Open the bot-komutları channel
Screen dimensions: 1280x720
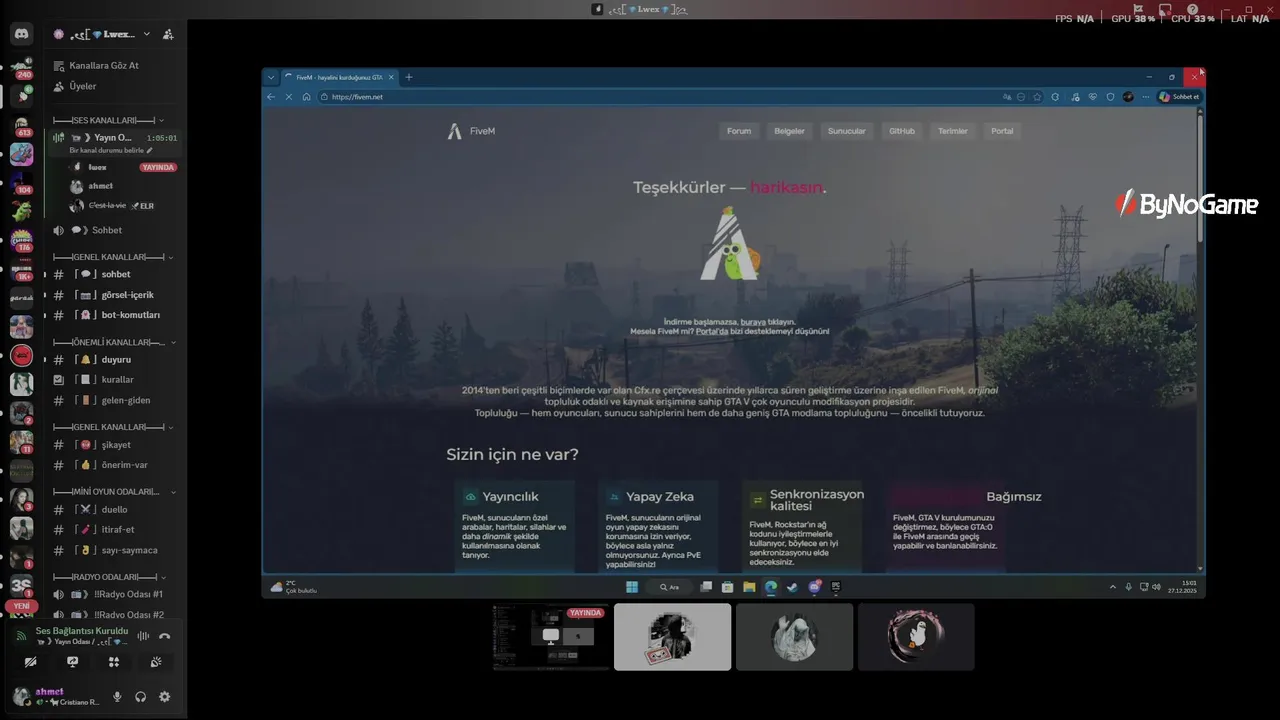114,315
